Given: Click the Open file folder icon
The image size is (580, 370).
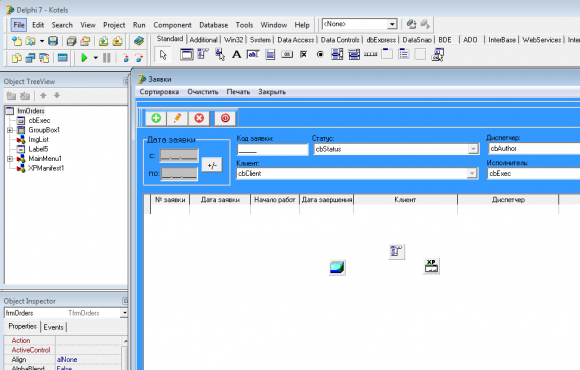Looking at the screenshot, I should pos(30,41).
